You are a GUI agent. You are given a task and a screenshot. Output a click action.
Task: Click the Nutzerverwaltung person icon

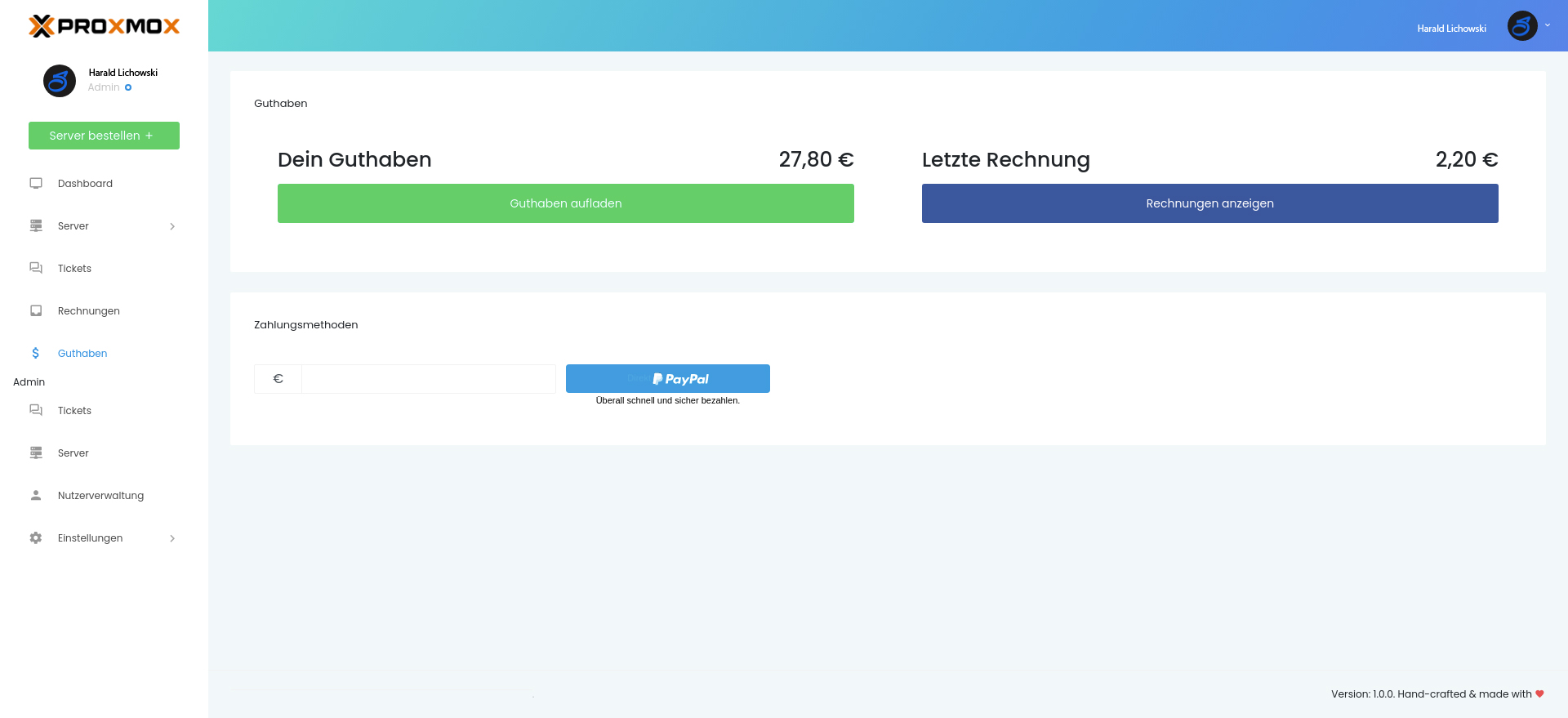36,496
